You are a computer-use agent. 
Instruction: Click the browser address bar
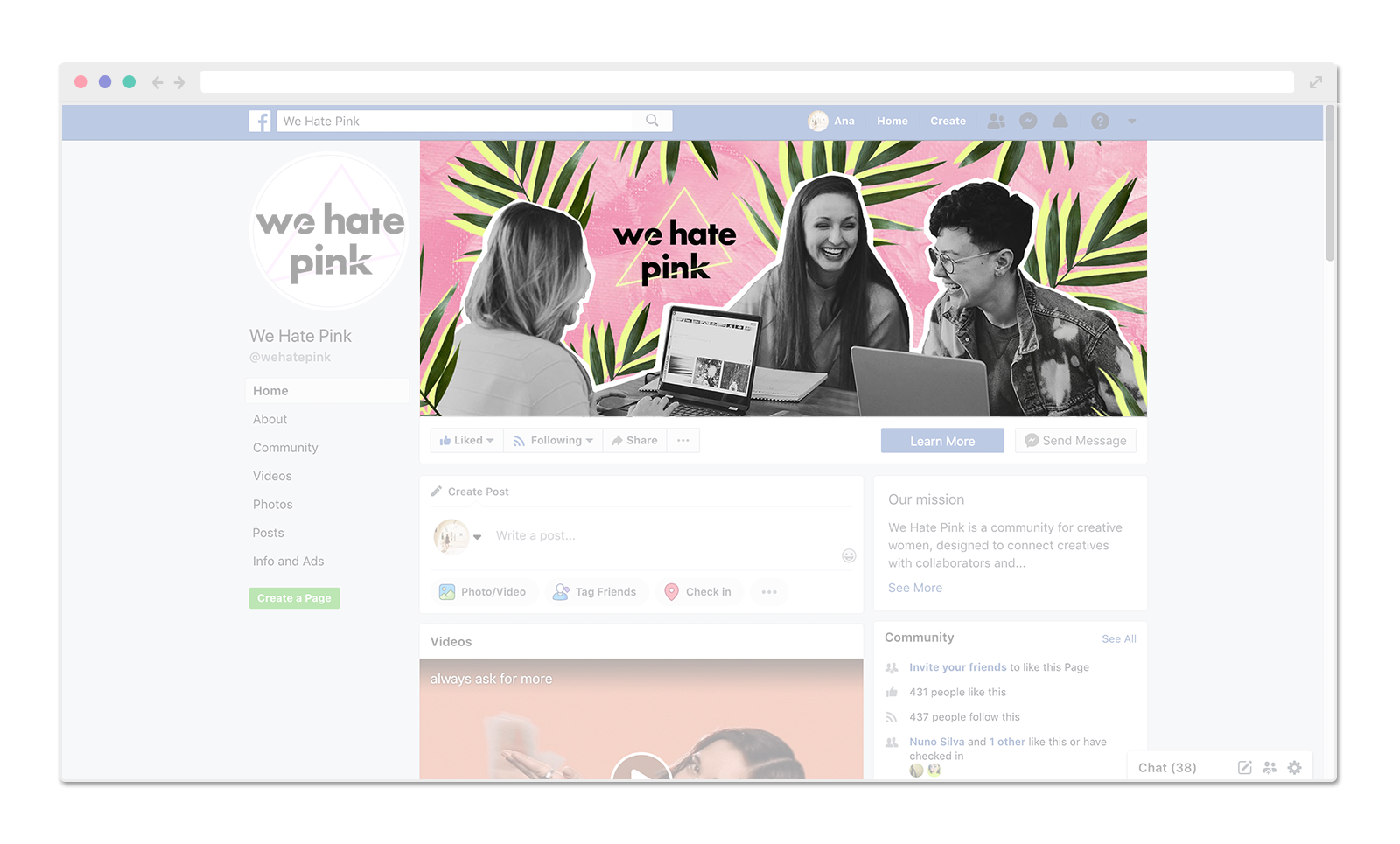747,82
